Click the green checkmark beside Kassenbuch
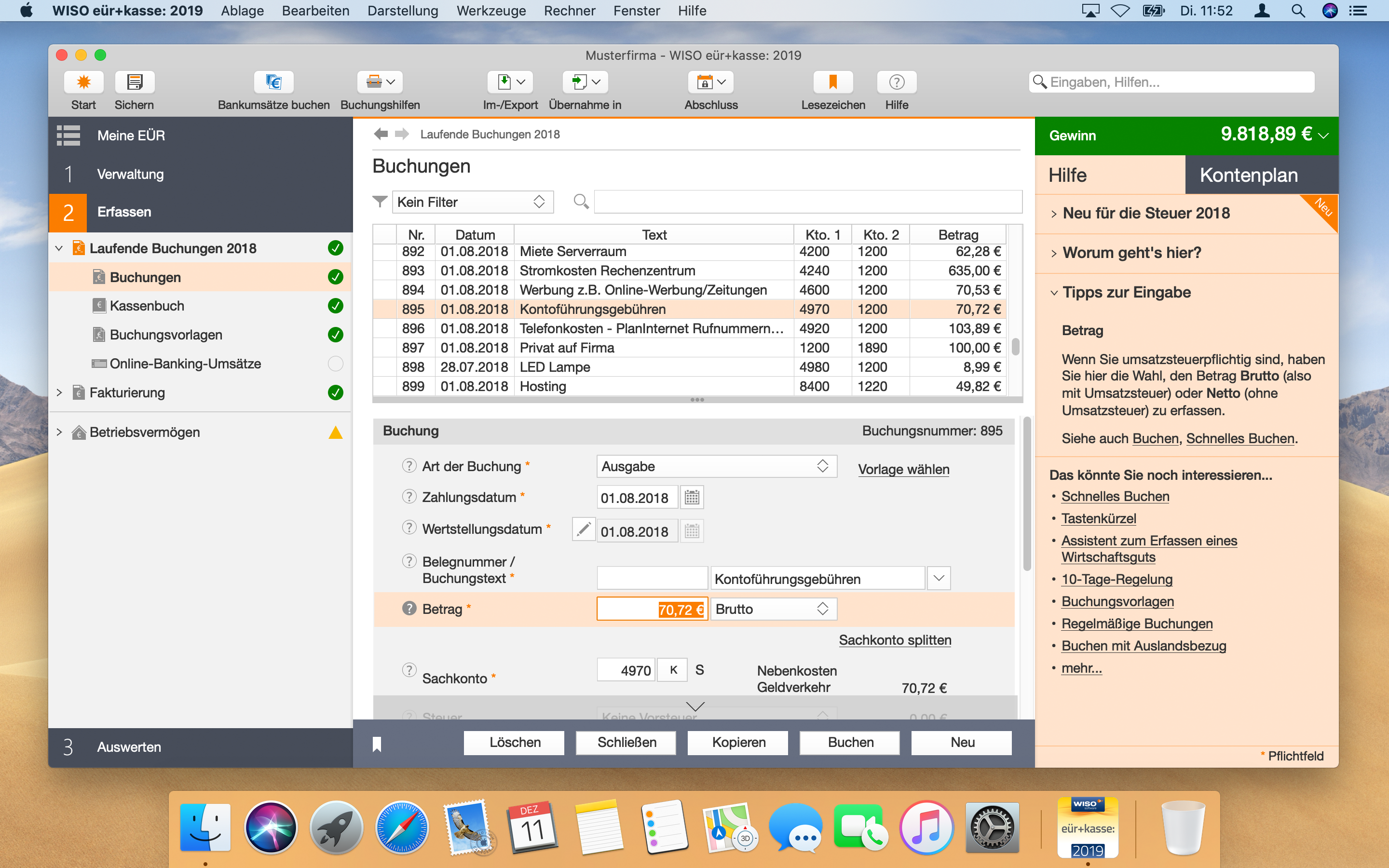This screenshot has height=868, width=1389. (335, 306)
